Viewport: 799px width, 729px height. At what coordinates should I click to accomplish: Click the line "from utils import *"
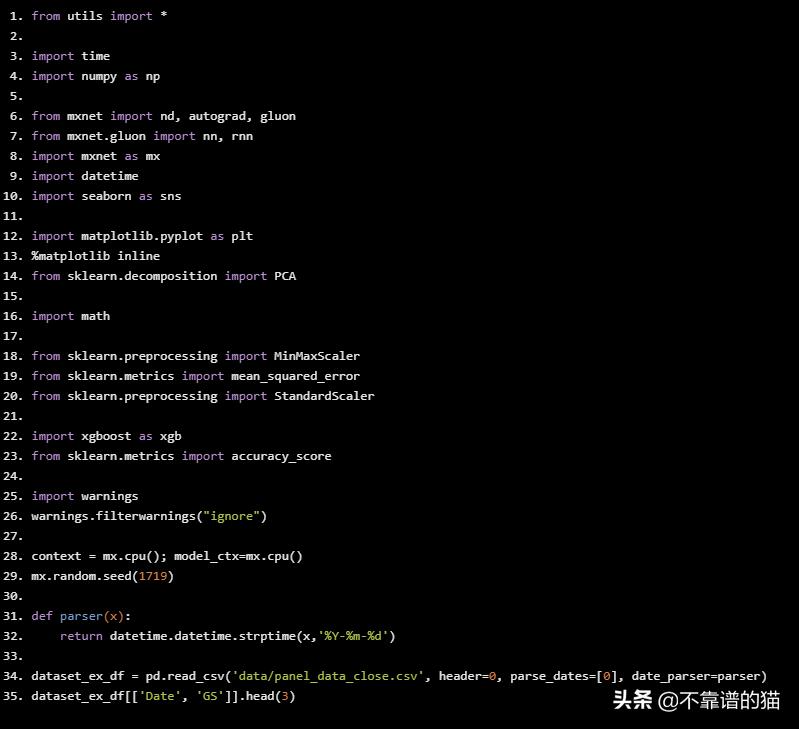click(x=99, y=16)
